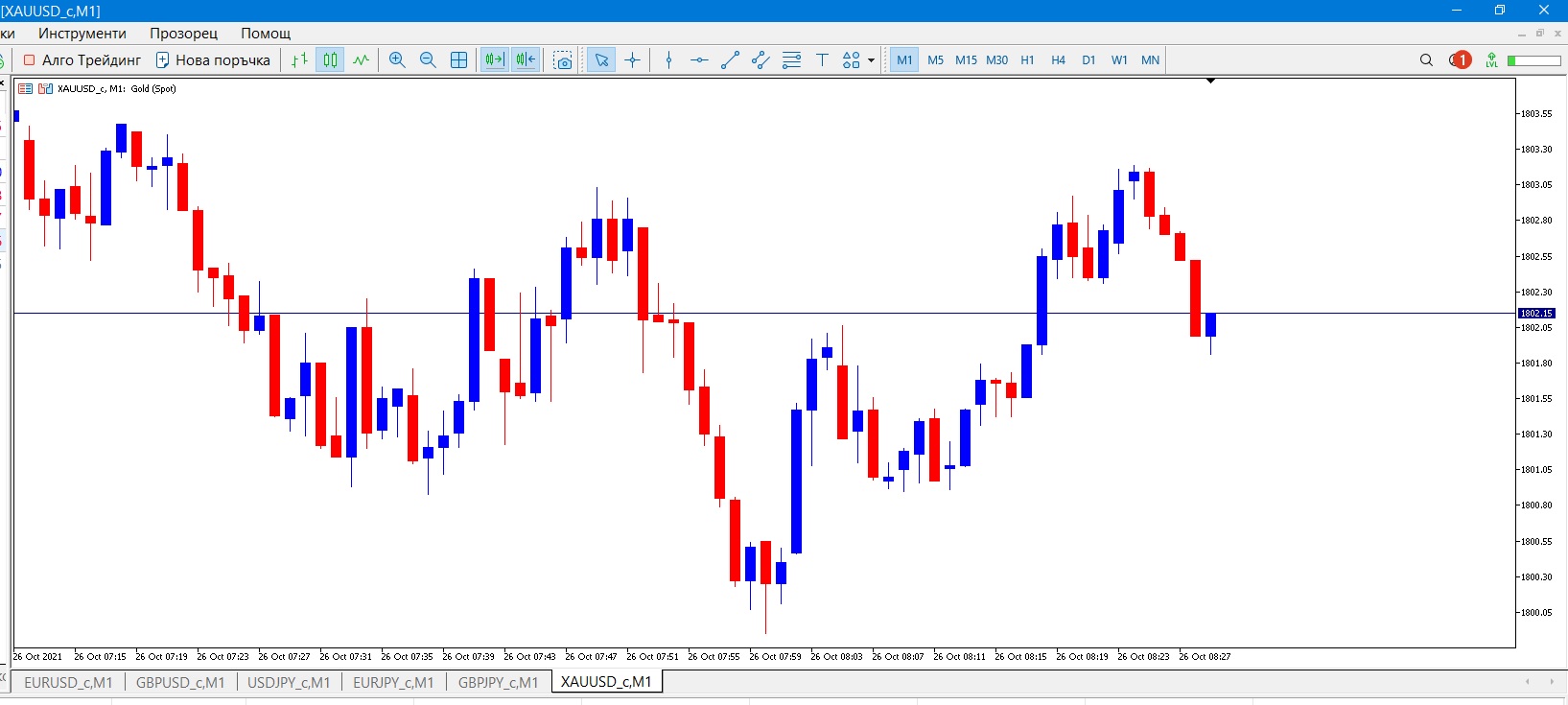This screenshot has width=1568, height=705.
Task: Restore the inner chart window
Action: 1539,33
